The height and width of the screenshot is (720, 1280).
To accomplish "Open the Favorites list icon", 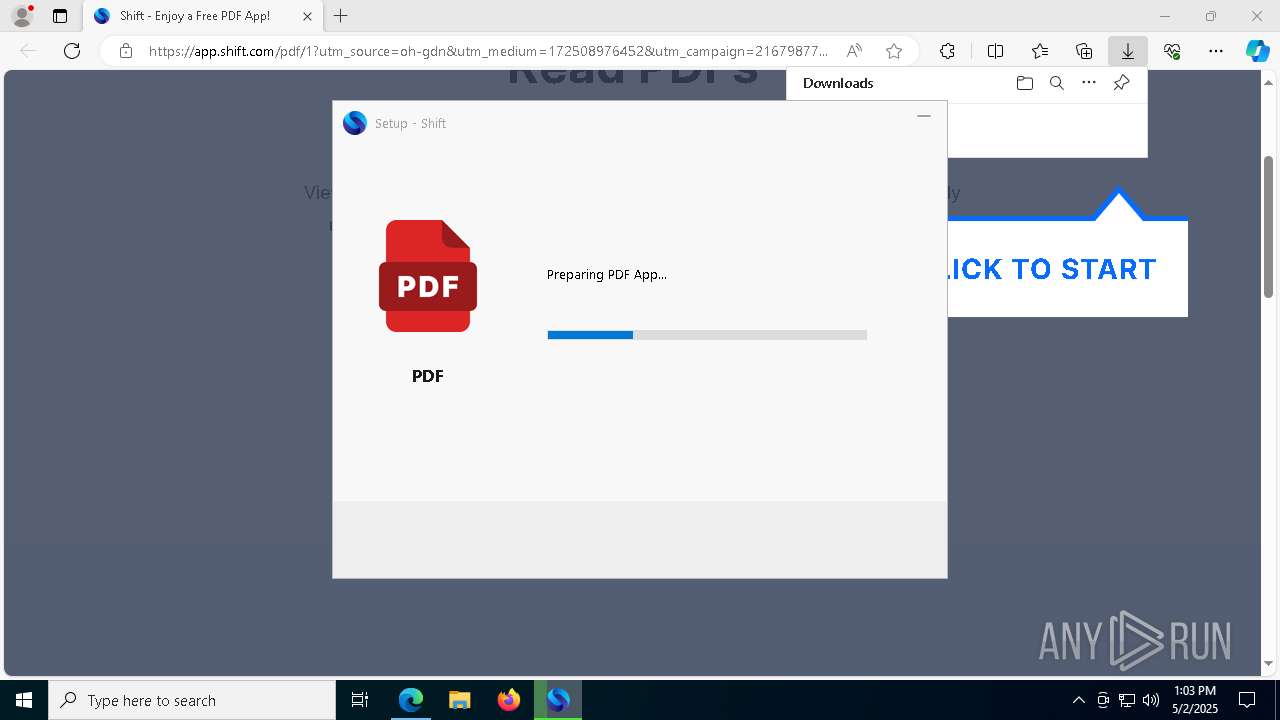I will pos(1040,51).
